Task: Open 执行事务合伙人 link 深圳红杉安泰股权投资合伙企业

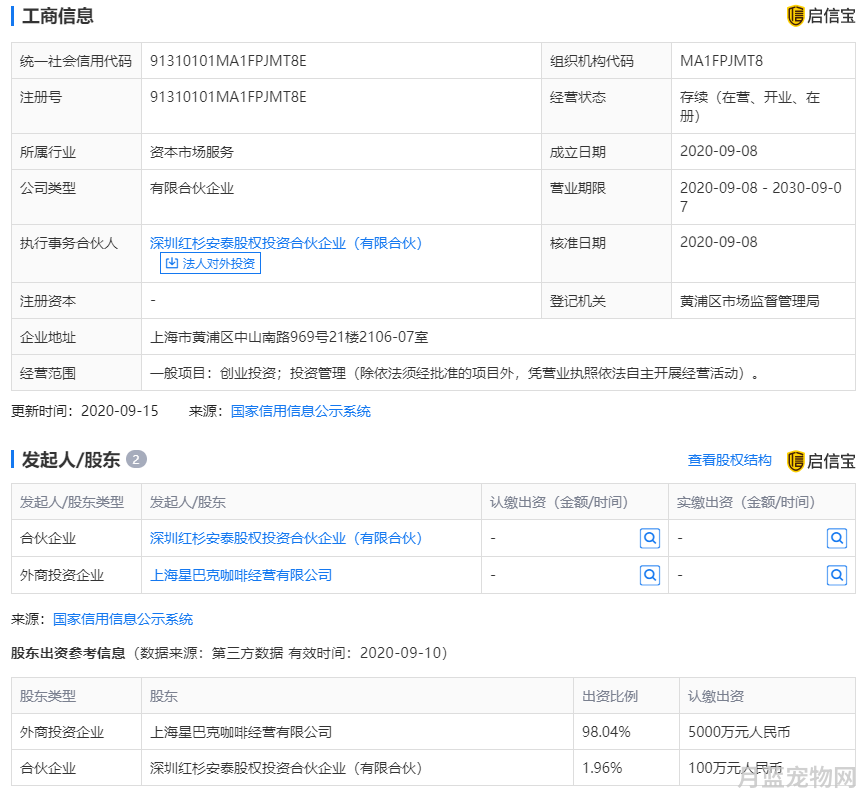Action: [286, 243]
